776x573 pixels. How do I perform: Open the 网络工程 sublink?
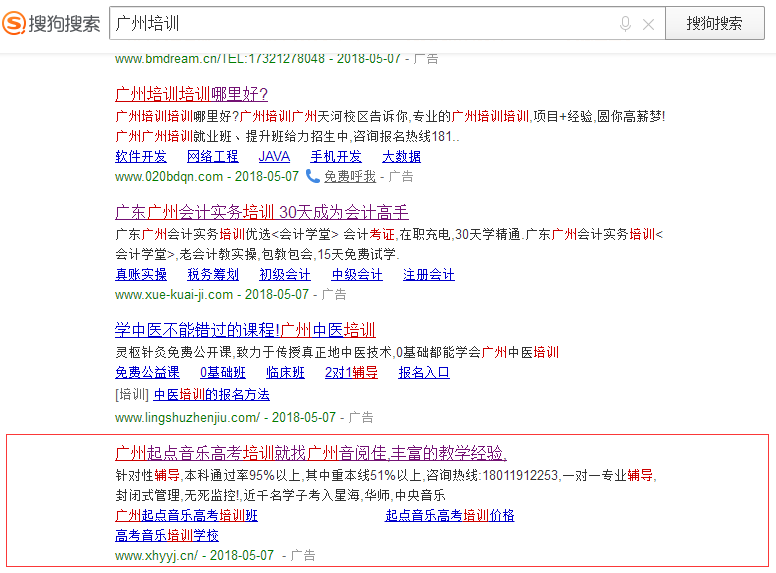click(x=213, y=156)
